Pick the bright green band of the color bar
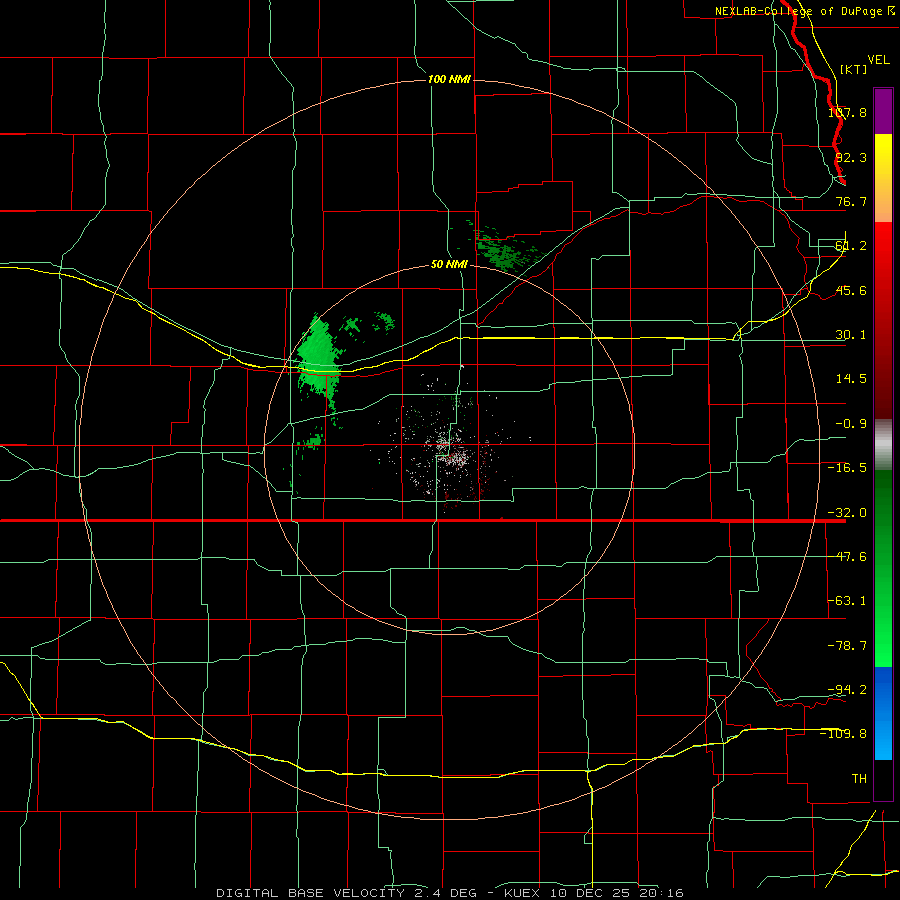 [x=883, y=568]
